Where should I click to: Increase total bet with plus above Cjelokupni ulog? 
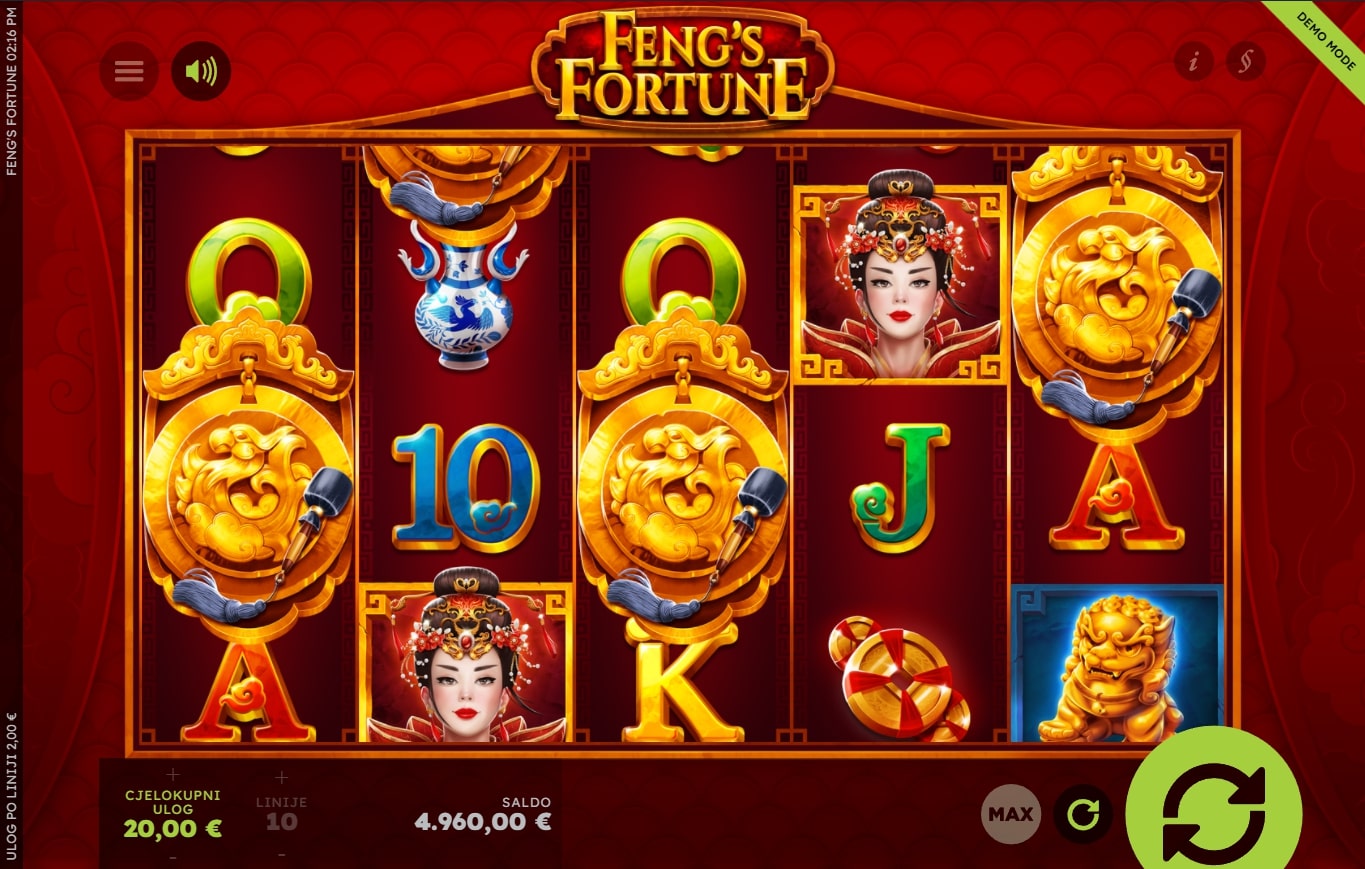[x=173, y=775]
